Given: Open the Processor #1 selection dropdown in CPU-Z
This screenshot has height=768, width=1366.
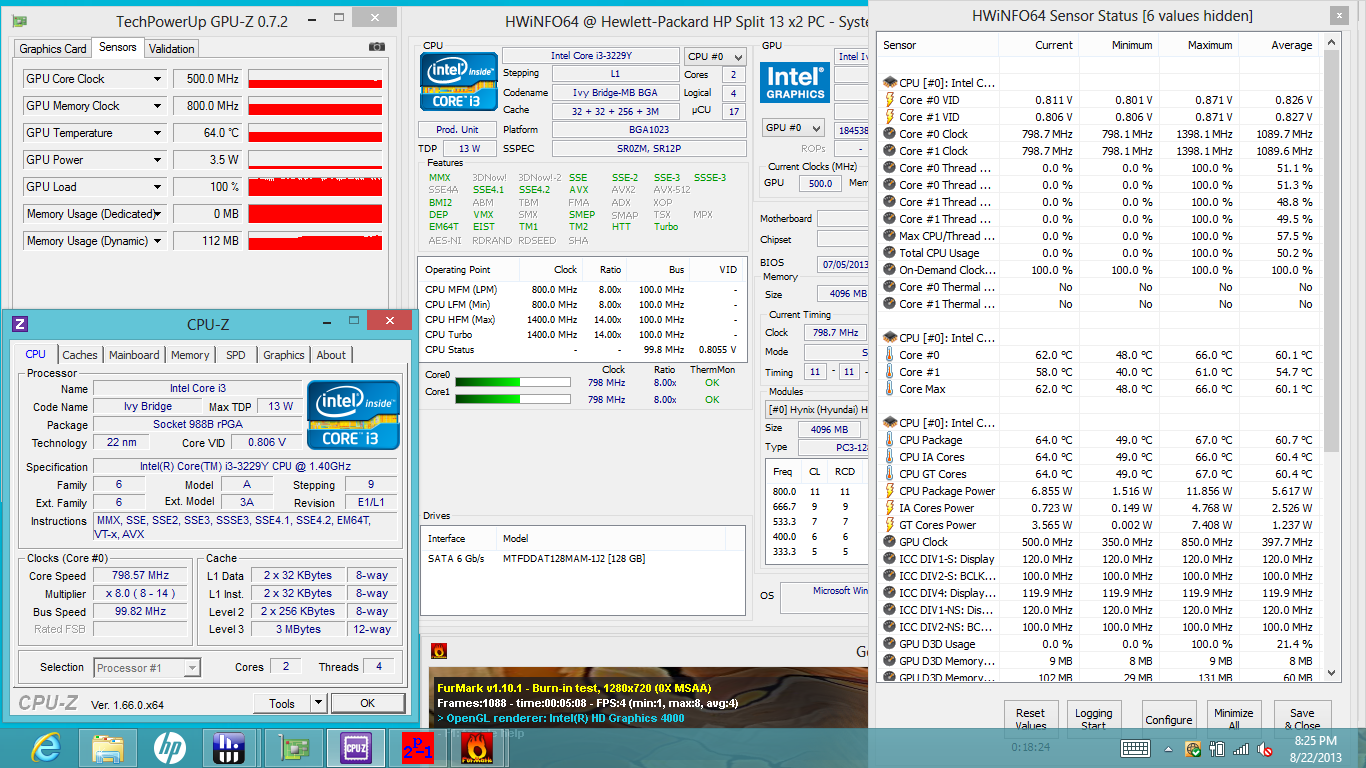Looking at the screenshot, I should tap(147, 668).
